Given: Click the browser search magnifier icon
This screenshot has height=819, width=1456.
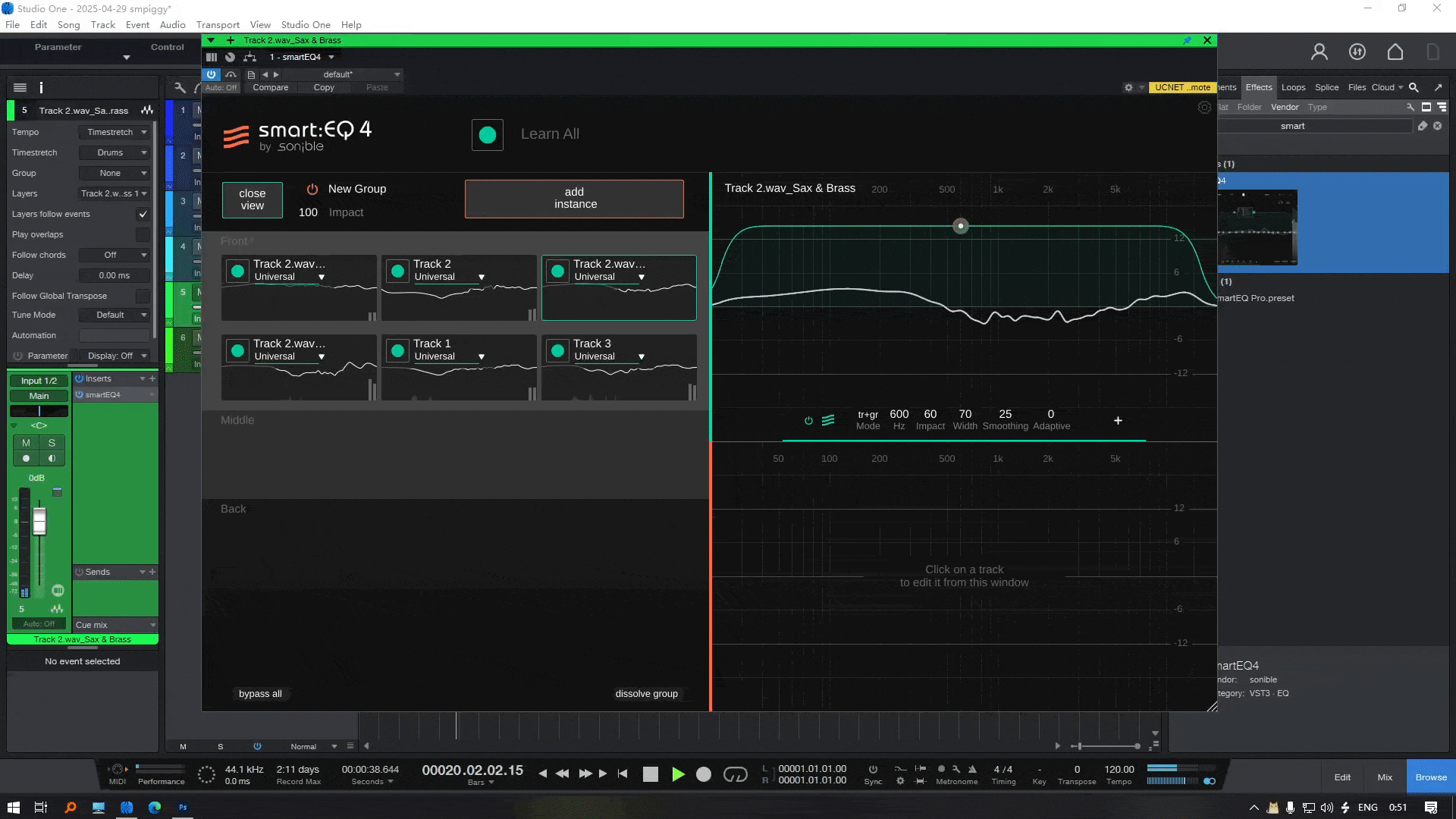Looking at the screenshot, I should (1414, 87).
